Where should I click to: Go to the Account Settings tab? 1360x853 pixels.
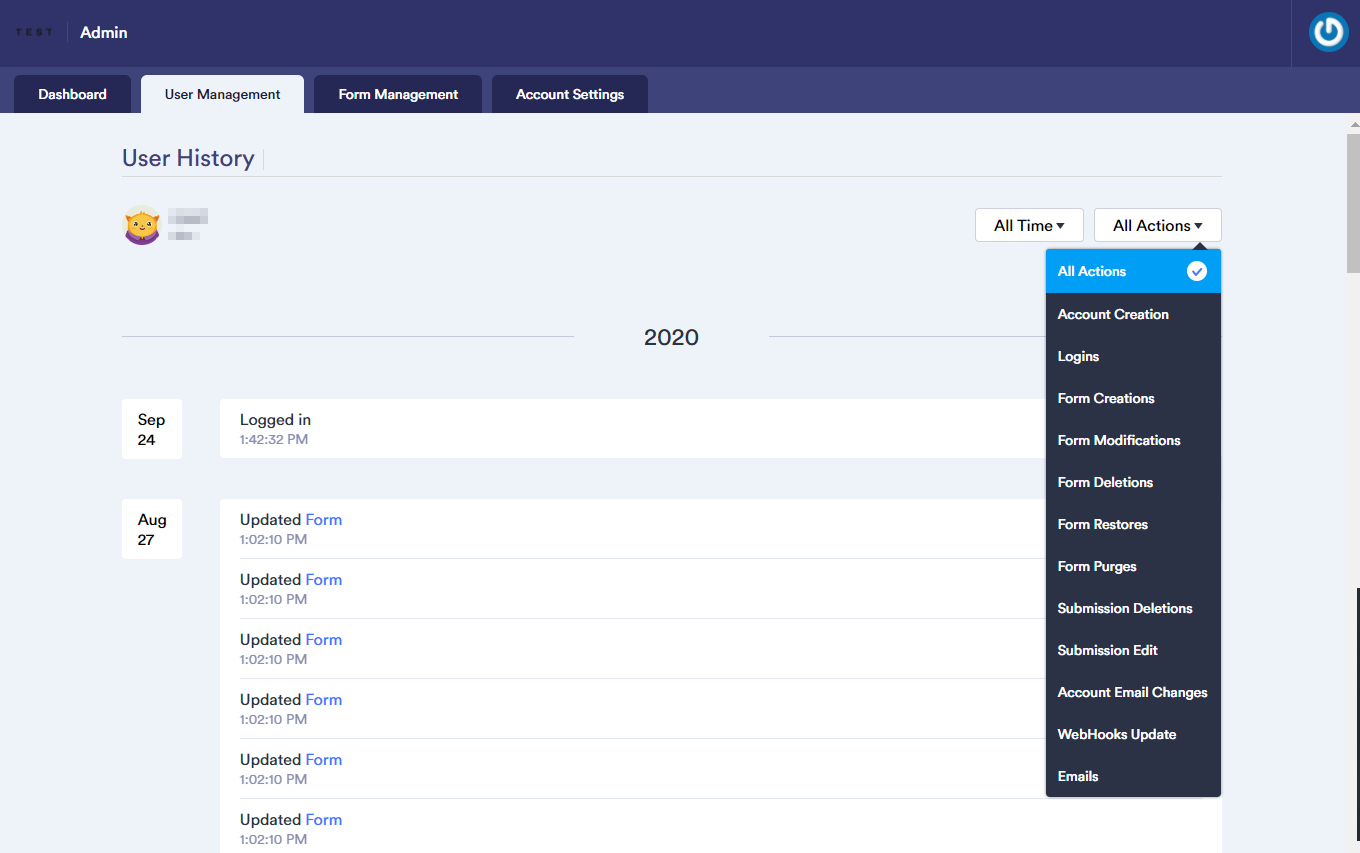pos(569,94)
